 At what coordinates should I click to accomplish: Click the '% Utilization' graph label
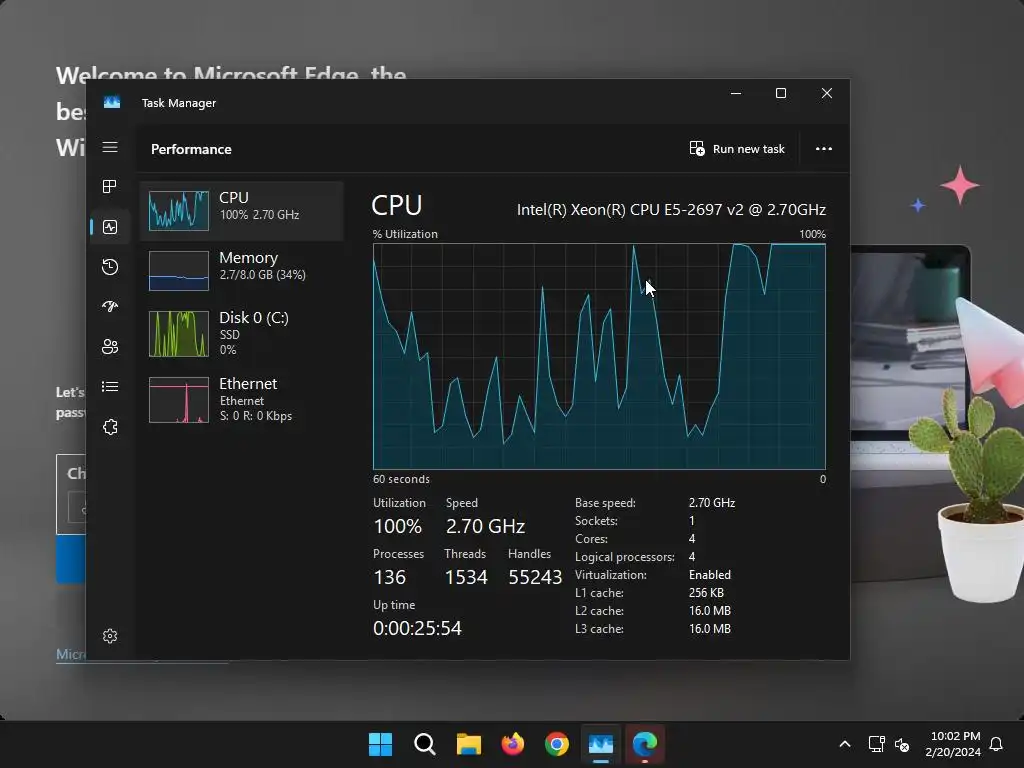[x=405, y=234]
